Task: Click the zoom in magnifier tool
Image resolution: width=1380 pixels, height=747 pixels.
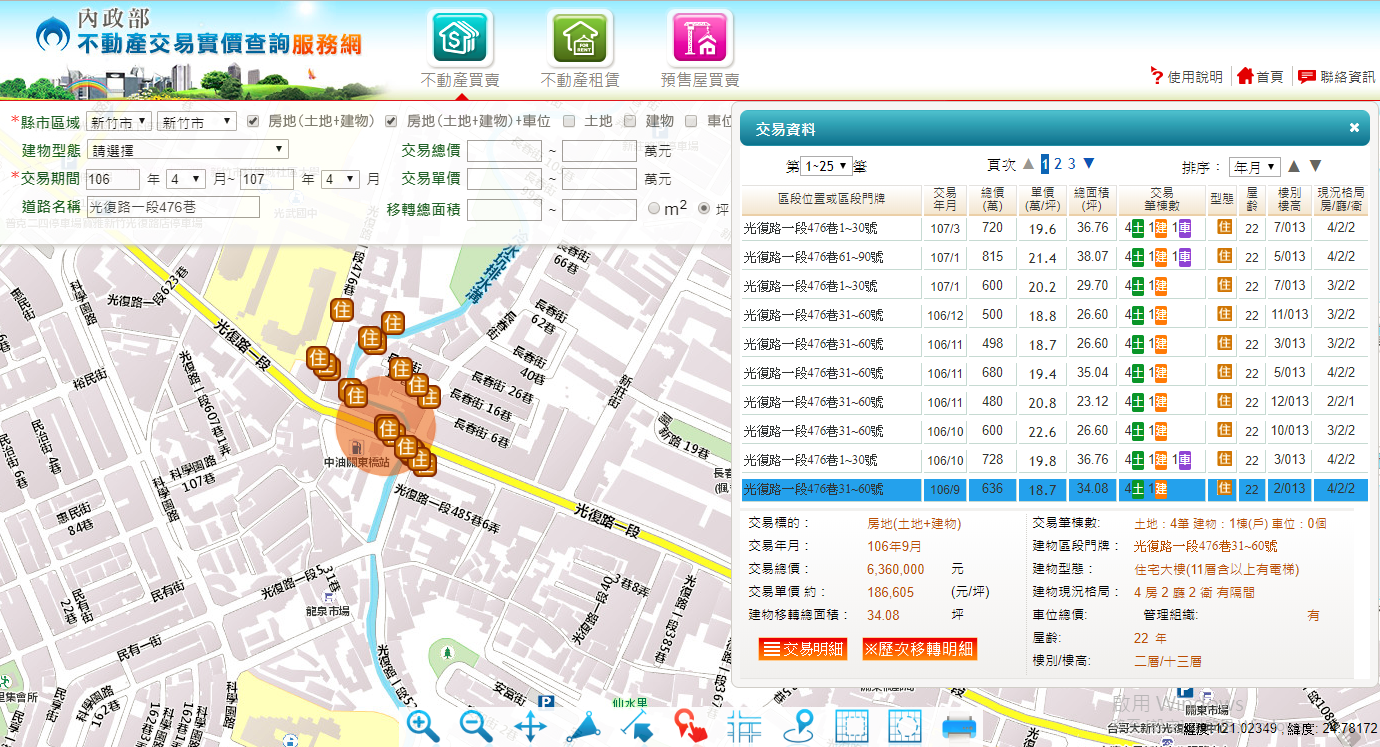Action: coord(423,726)
